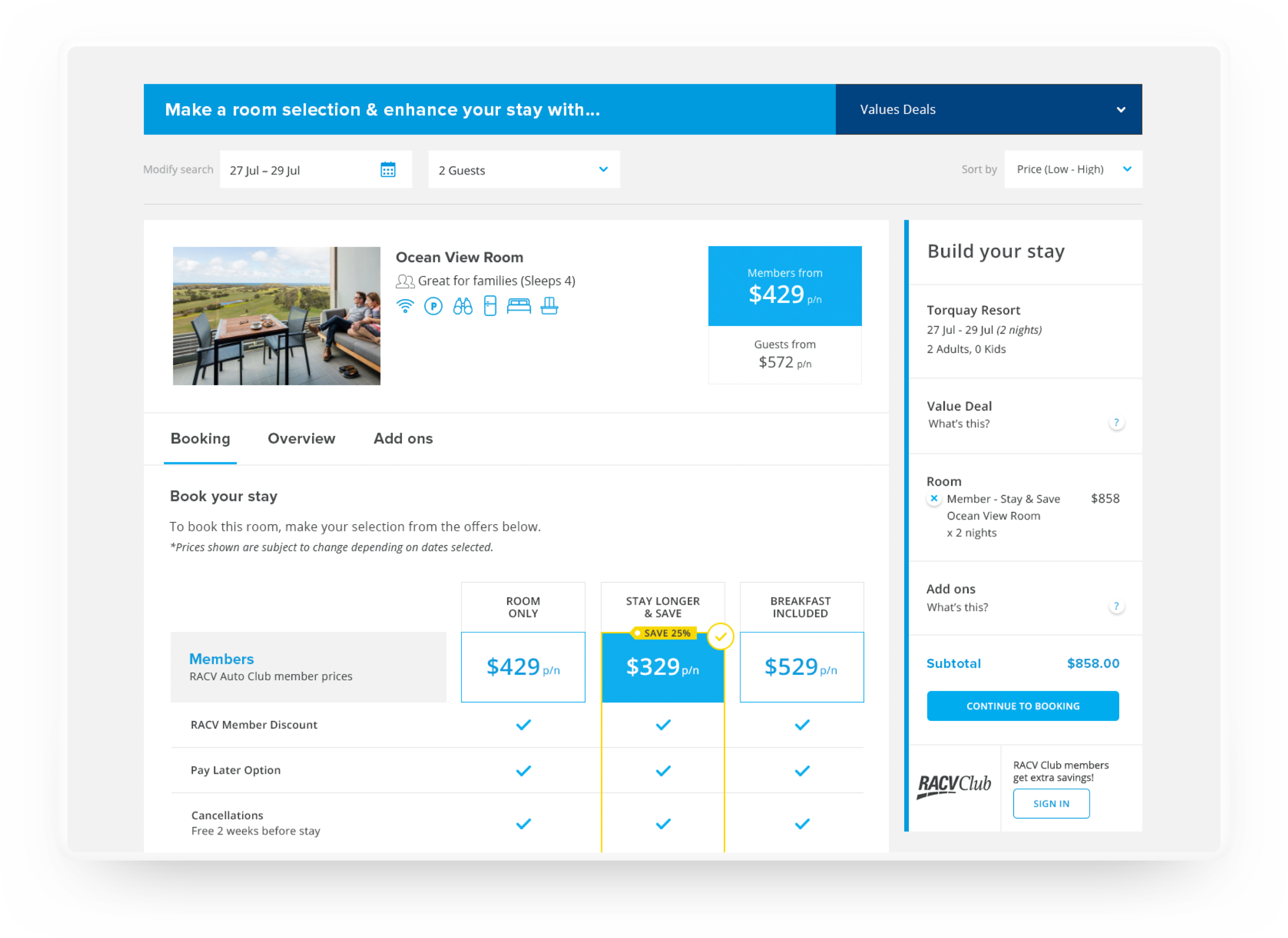This screenshot has width=1288, height=938.
Task: Click the Torquay Resort heading
Action: click(x=974, y=310)
